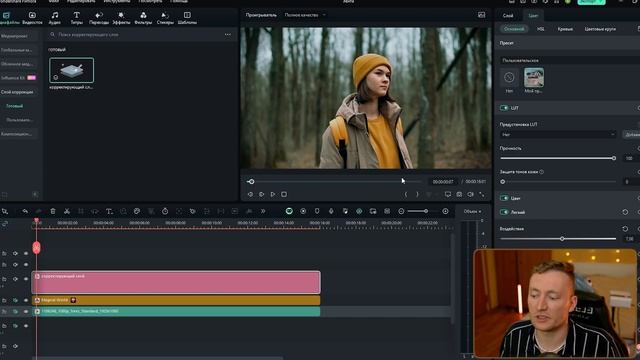Open the three-dots library options menu

[228, 35]
